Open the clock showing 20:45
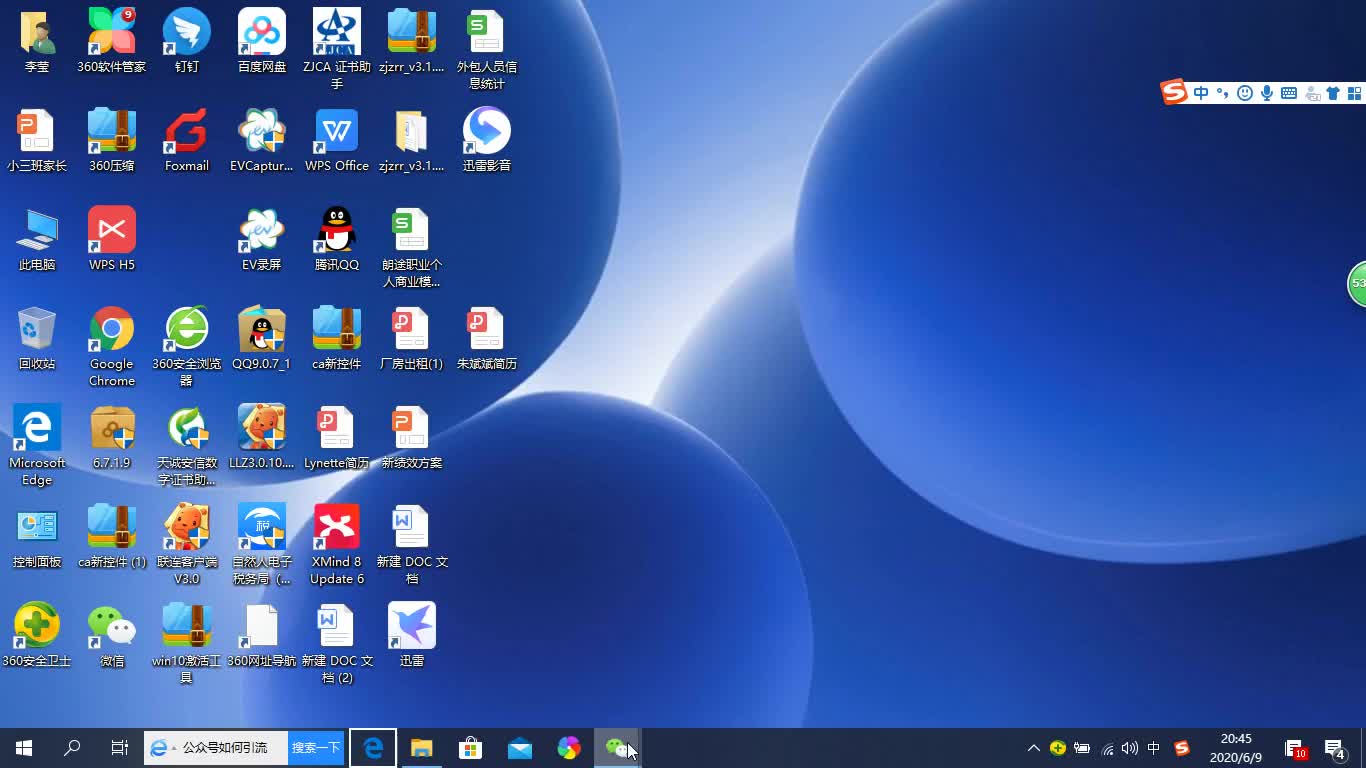Viewport: 1366px width, 768px height. [x=1236, y=748]
